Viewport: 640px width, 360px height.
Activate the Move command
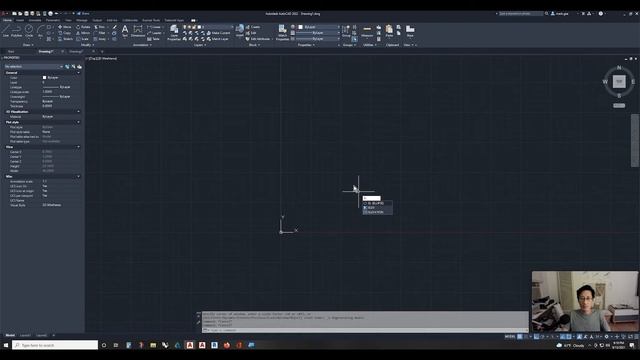click(x=64, y=27)
